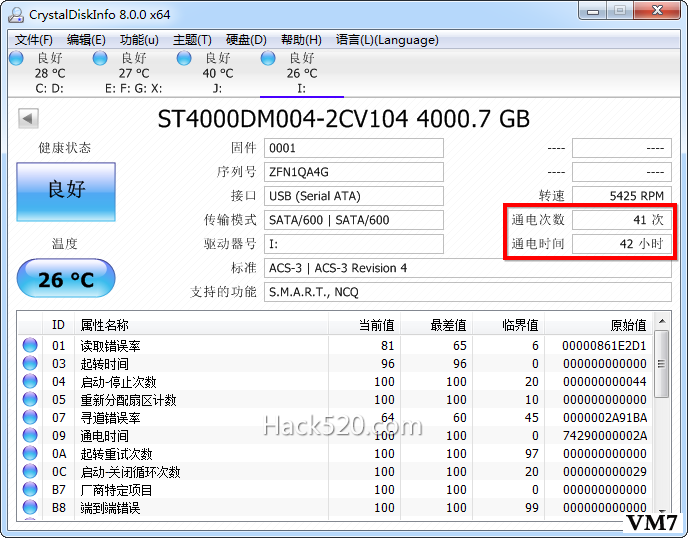Image resolution: width=688 pixels, height=538 pixels.
Task: Open the 硬盘(D) menu
Action: pos(246,40)
